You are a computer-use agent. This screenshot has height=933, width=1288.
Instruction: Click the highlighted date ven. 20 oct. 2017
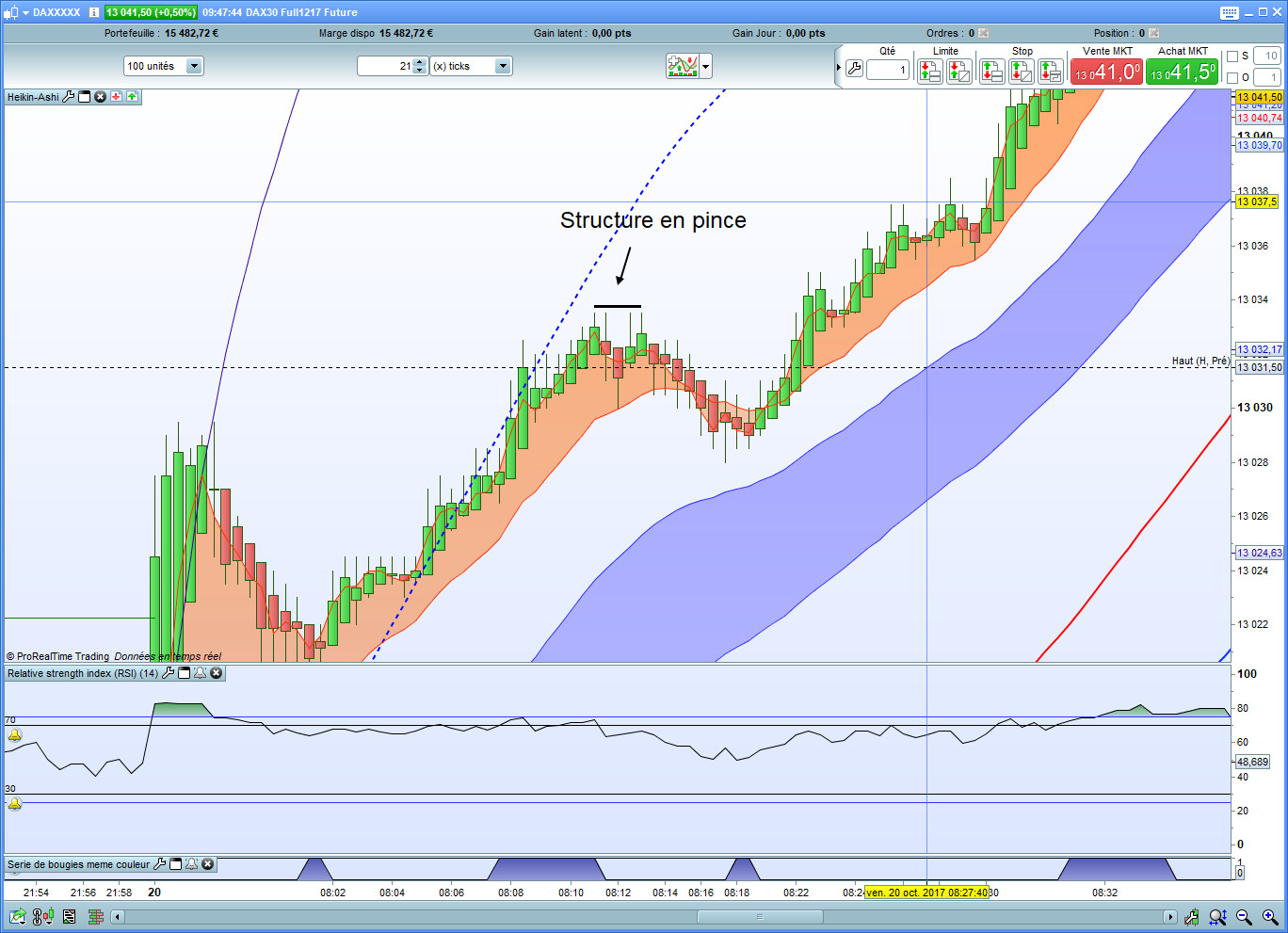click(926, 893)
